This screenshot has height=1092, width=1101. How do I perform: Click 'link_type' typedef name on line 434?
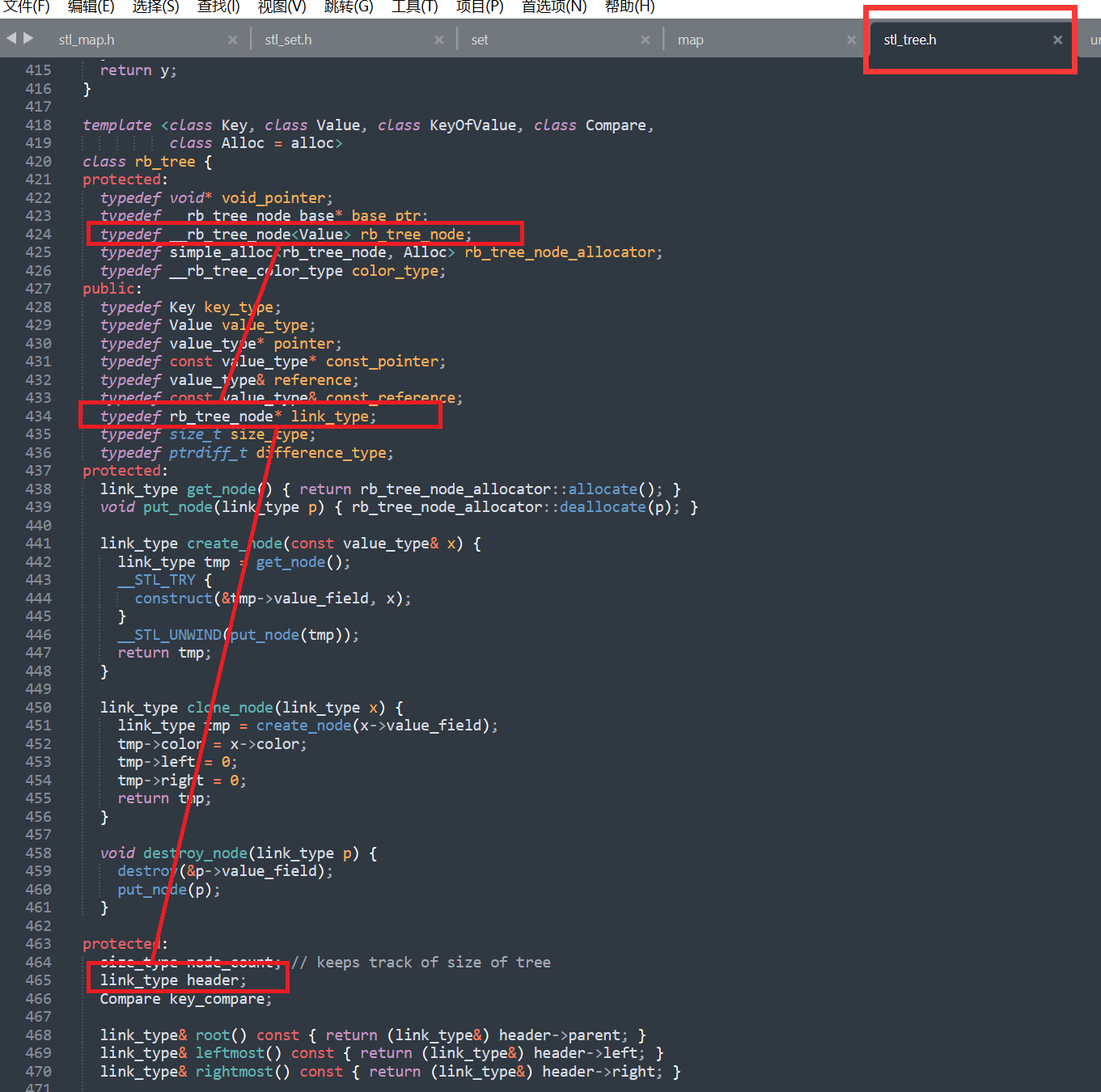[x=330, y=417]
